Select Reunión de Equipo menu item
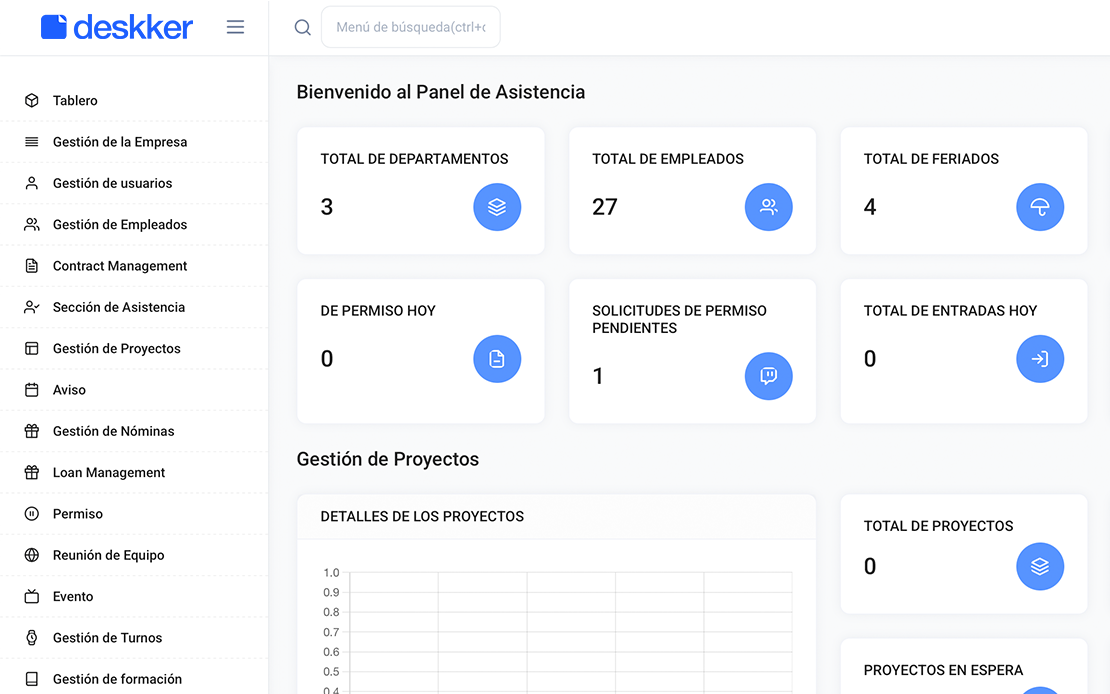 pyautogui.click(x=134, y=555)
